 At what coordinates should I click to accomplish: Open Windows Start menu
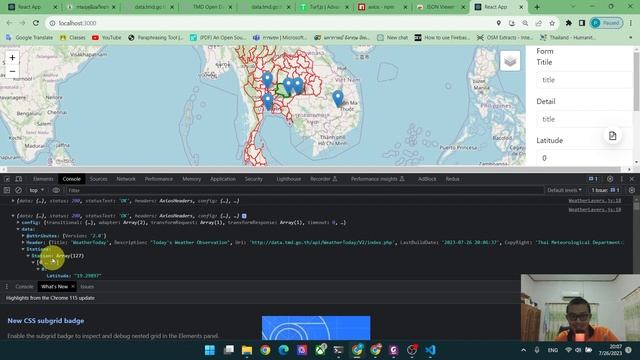210,350
